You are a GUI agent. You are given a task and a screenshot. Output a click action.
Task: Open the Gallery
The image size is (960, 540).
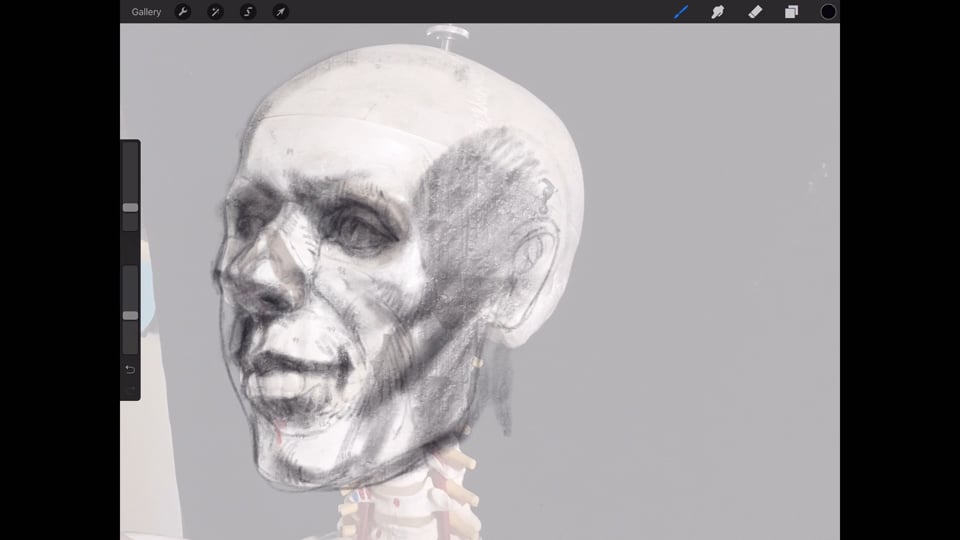146,12
